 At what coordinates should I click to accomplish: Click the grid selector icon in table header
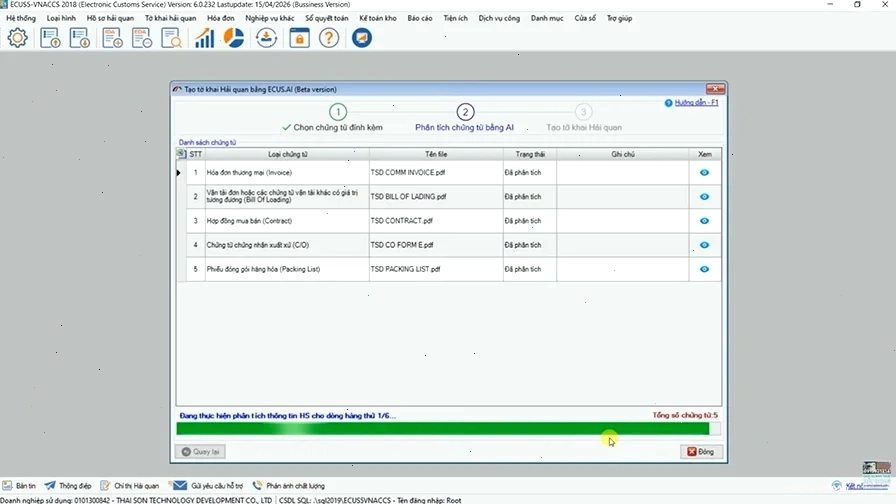pos(181,154)
